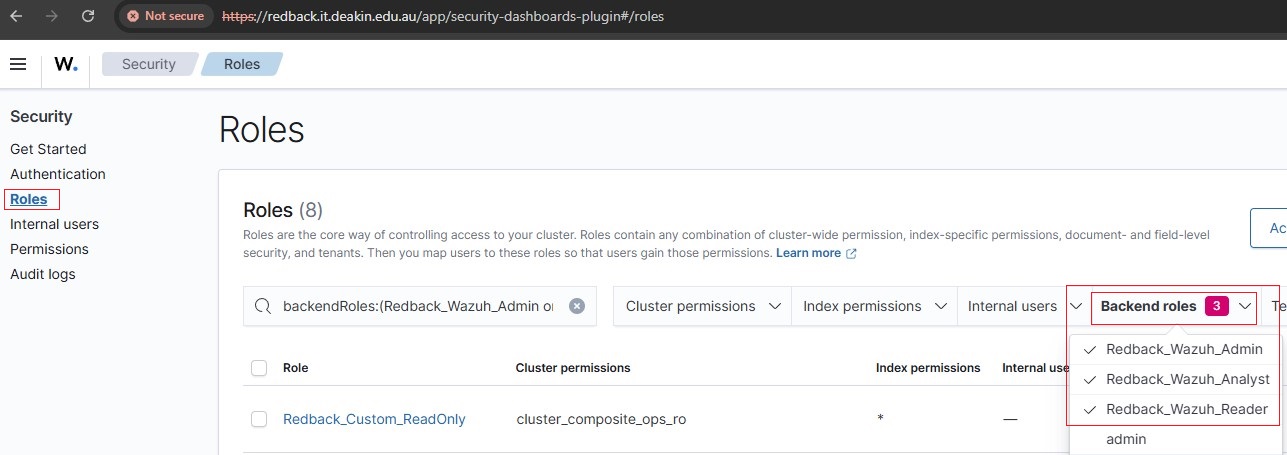The height and width of the screenshot is (455, 1287).
Task: Click the Security breadcrumb
Action: (149, 64)
